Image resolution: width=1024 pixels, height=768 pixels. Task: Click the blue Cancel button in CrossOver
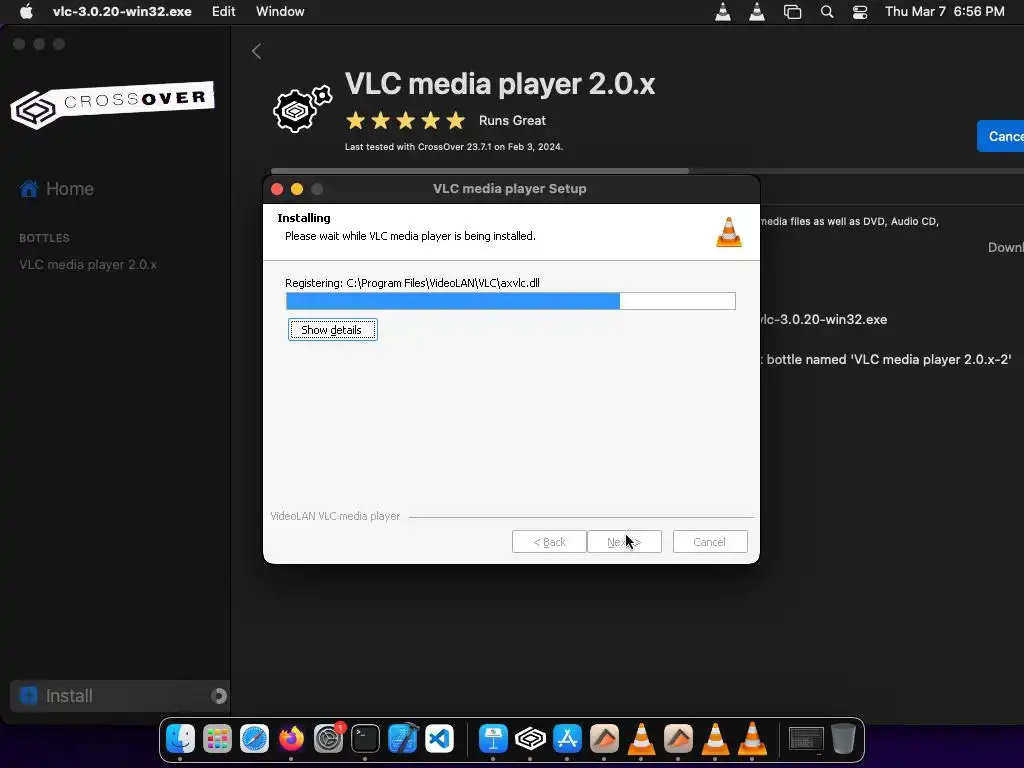[x=1000, y=136]
